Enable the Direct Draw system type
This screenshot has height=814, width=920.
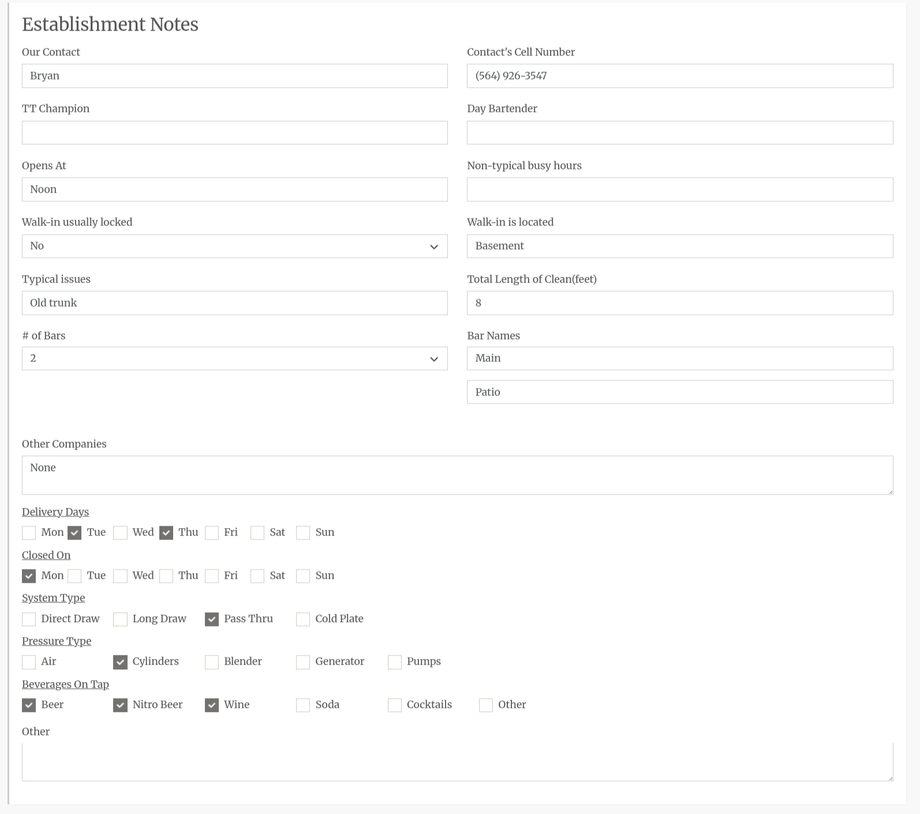click(x=29, y=619)
